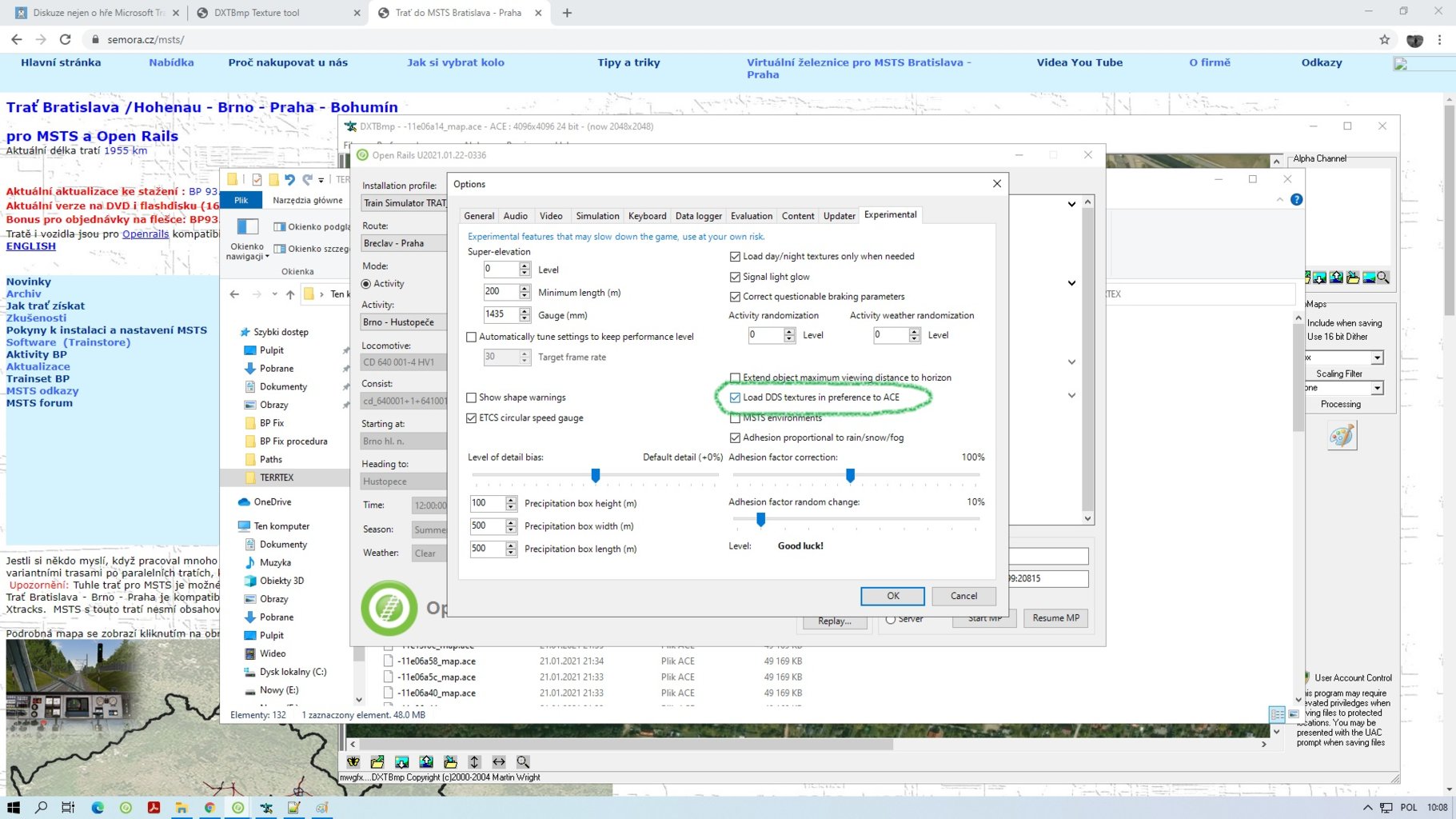
Task: Increase the Super-elevation Level spinner
Action: tap(525, 266)
